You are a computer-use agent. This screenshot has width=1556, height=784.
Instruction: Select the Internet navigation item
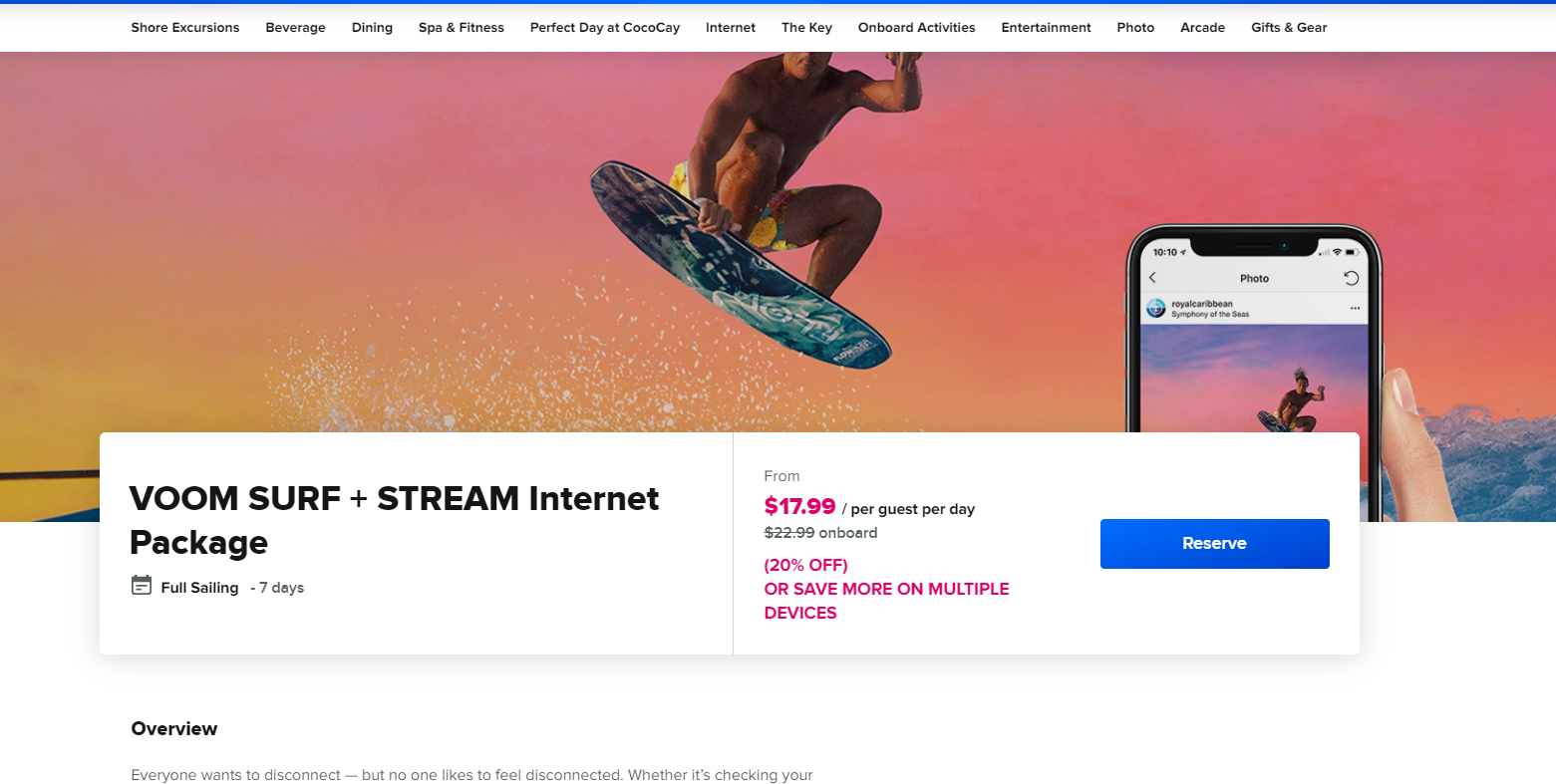(x=731, y=28)
